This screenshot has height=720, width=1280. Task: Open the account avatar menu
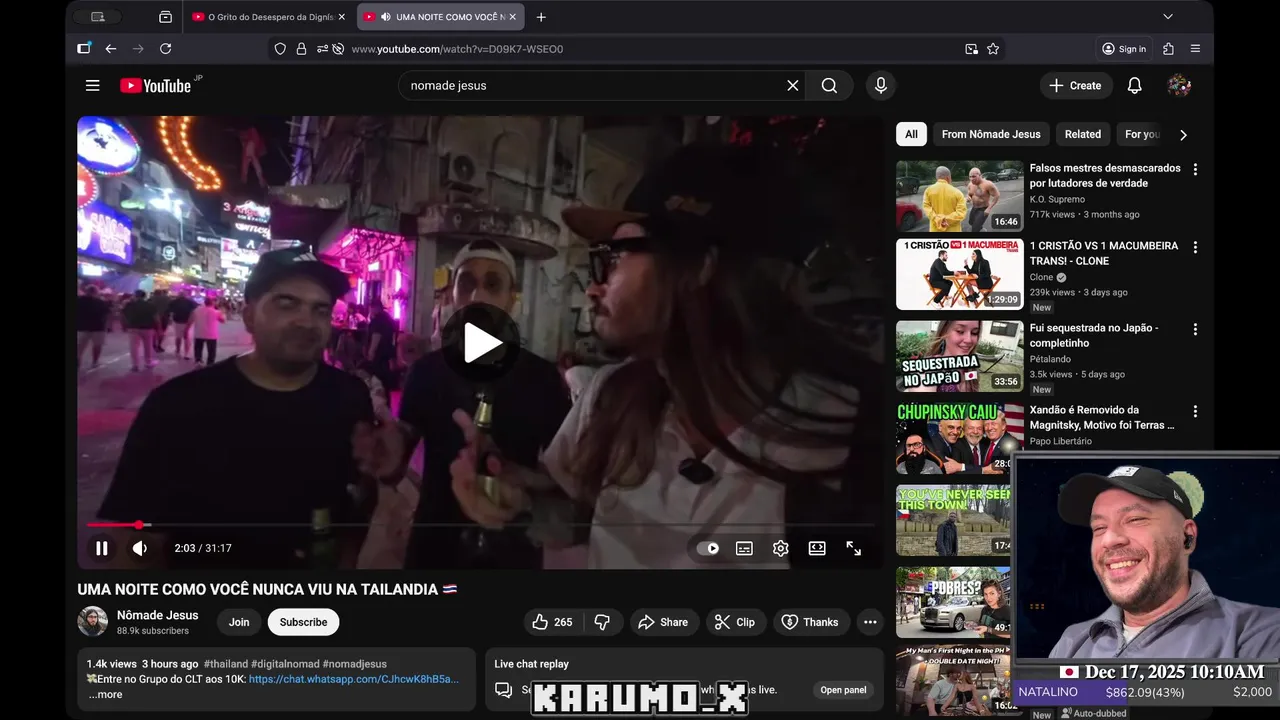click(x=1179, y=86)
